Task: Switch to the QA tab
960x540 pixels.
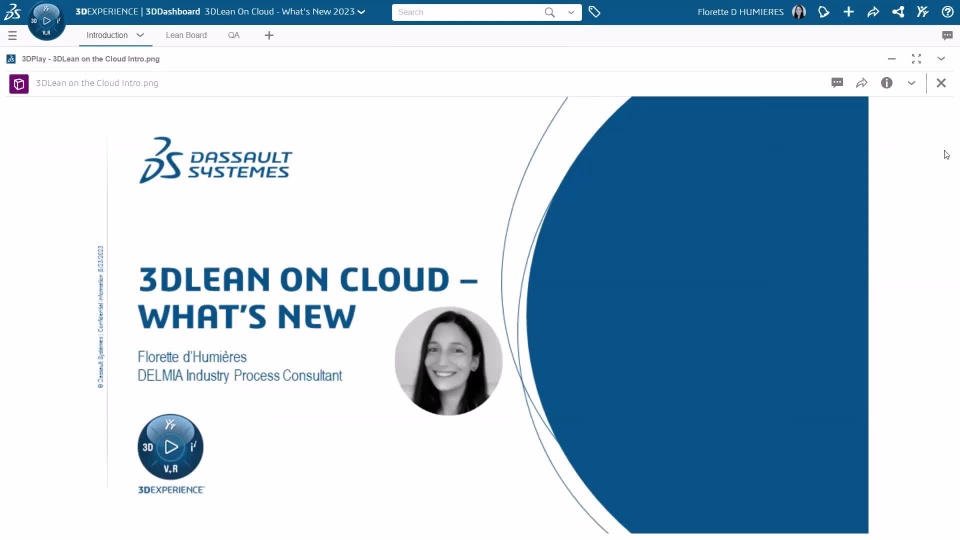Action: 233,35
